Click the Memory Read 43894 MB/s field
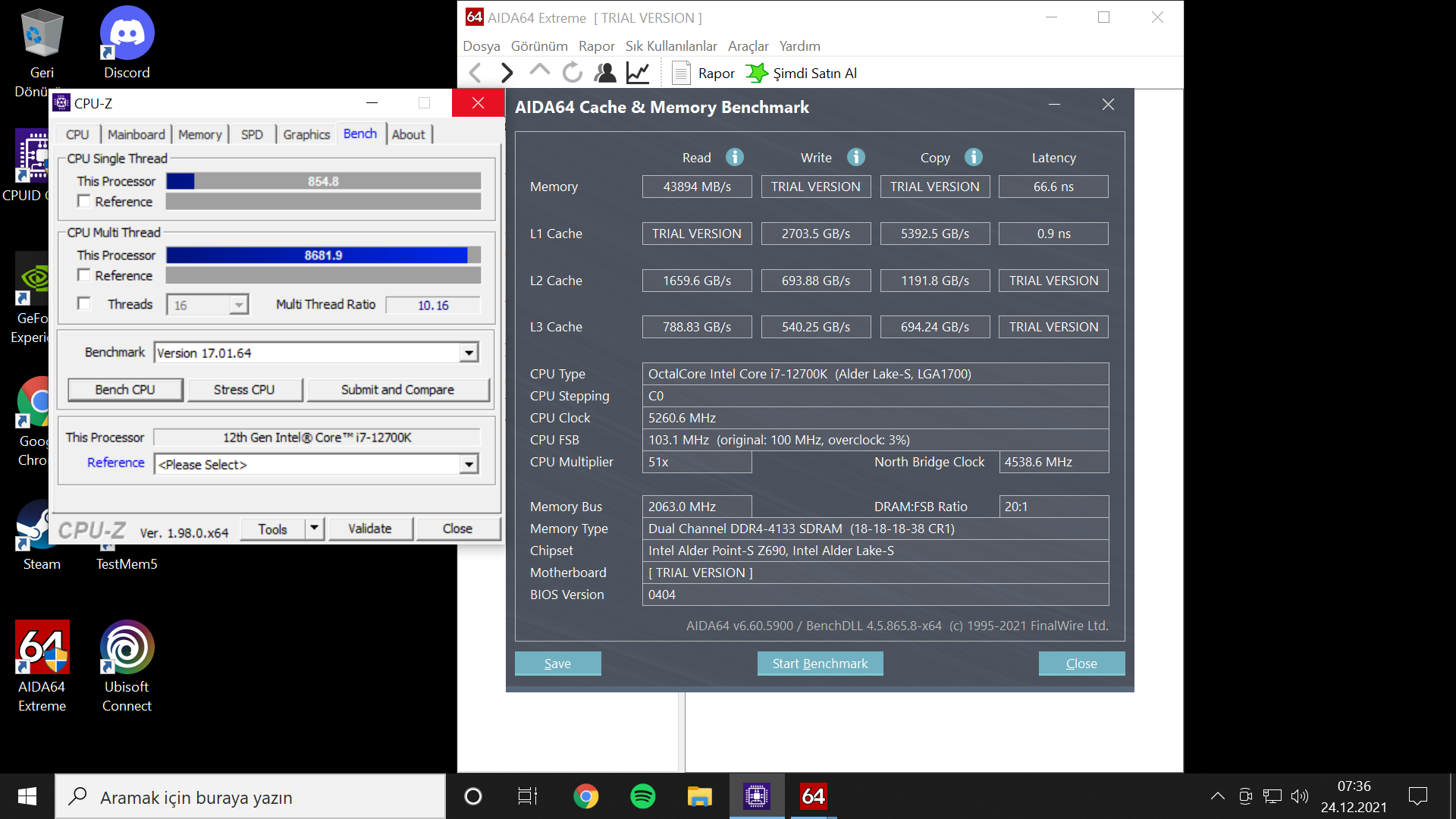 click(x=697, y=187)
